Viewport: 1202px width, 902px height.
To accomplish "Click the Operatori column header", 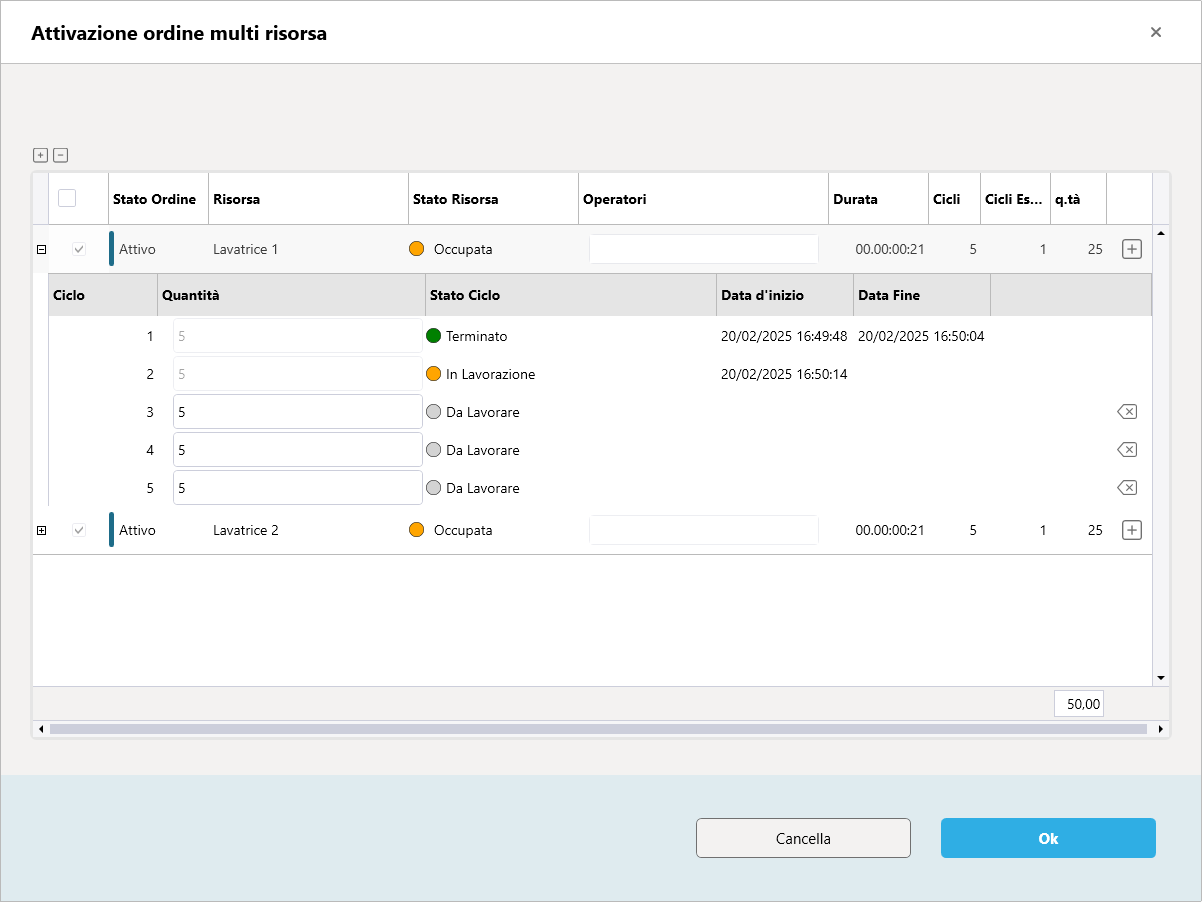I will [703, 199].
